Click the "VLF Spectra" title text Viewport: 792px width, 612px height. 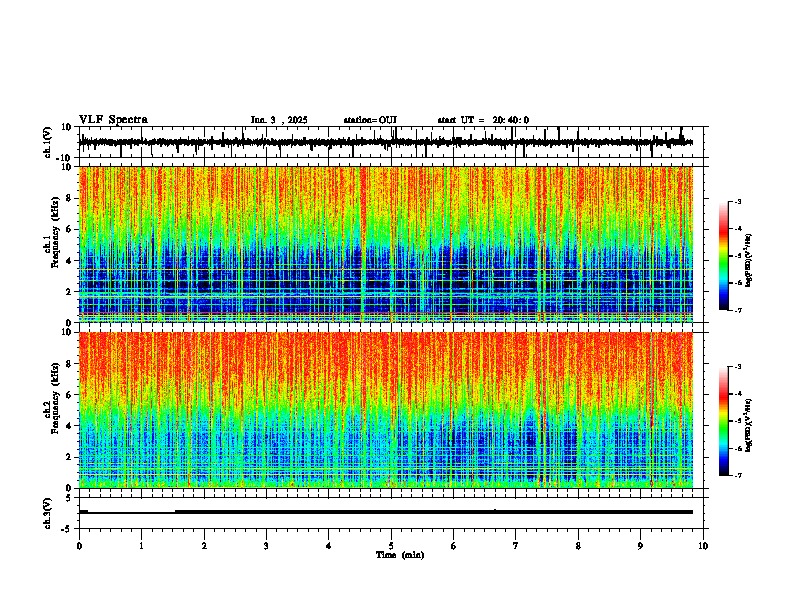(113, 120)
